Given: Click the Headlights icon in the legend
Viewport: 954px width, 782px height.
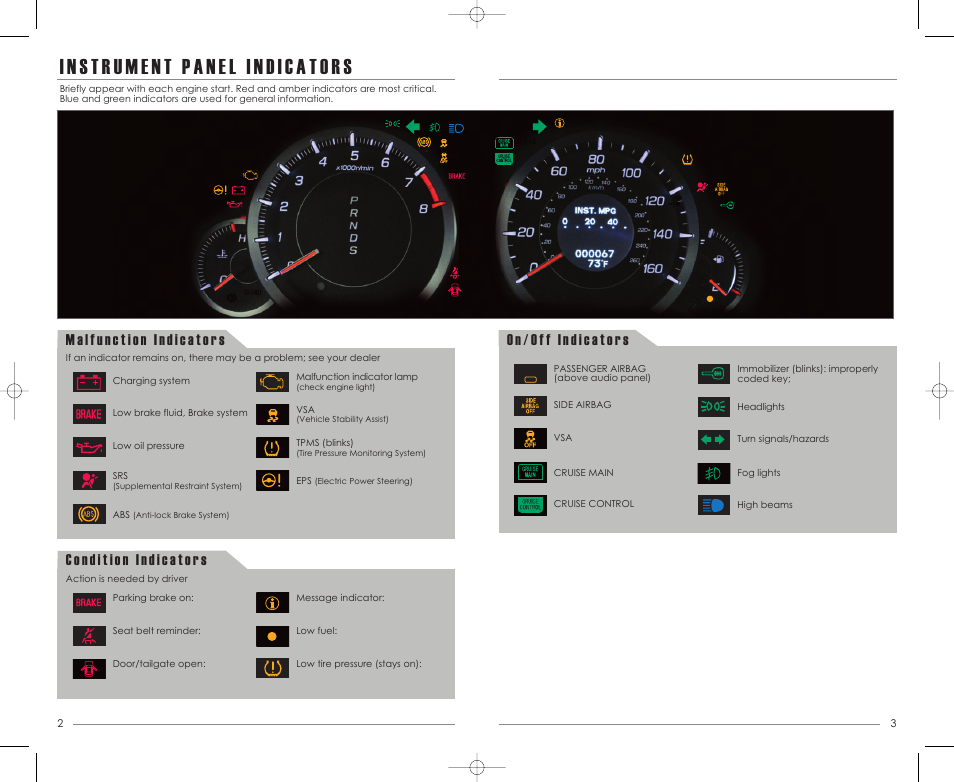Looking at the screenshot, I should [x=714, y=407].
